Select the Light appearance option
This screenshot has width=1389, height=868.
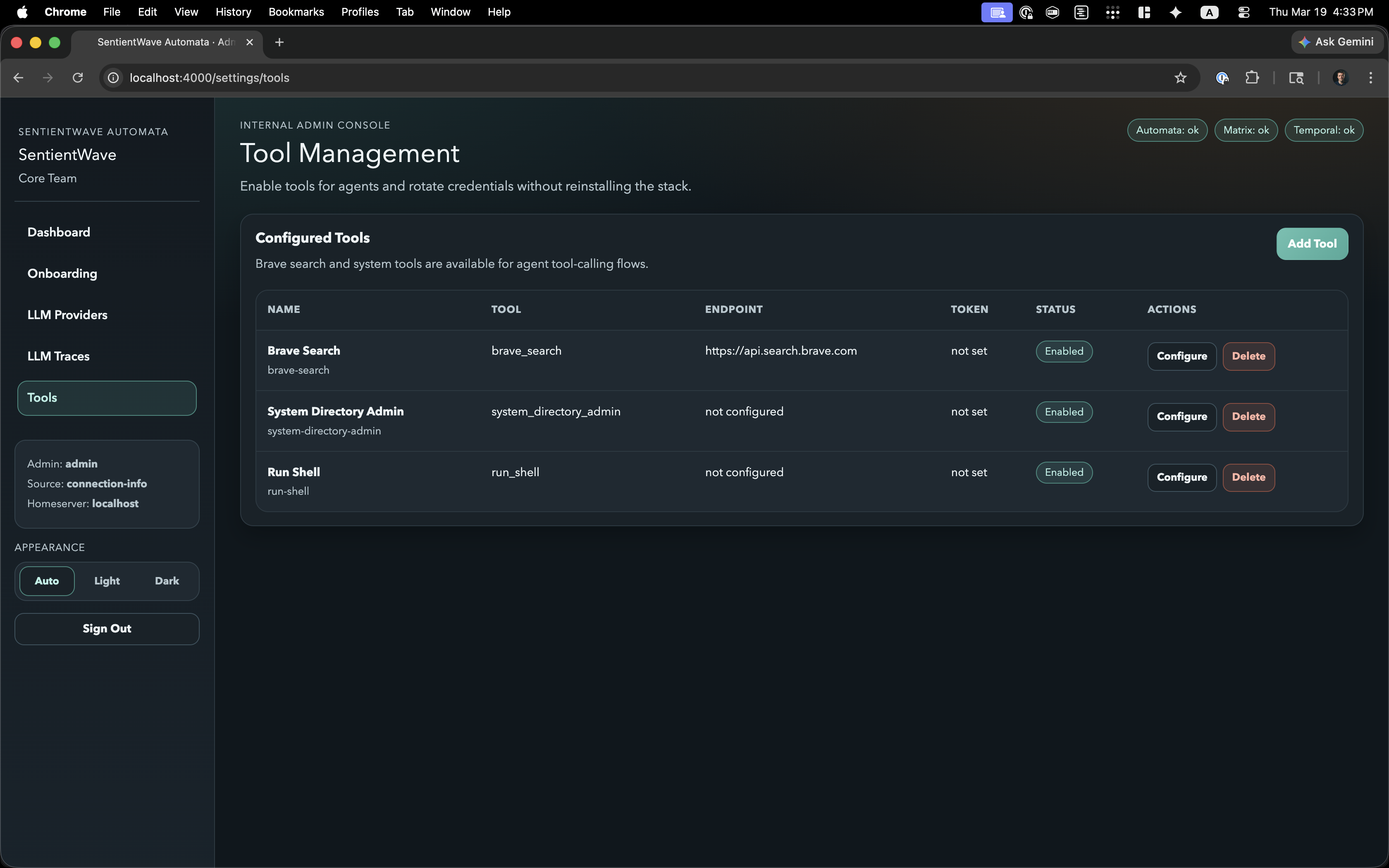pos(107,581)
